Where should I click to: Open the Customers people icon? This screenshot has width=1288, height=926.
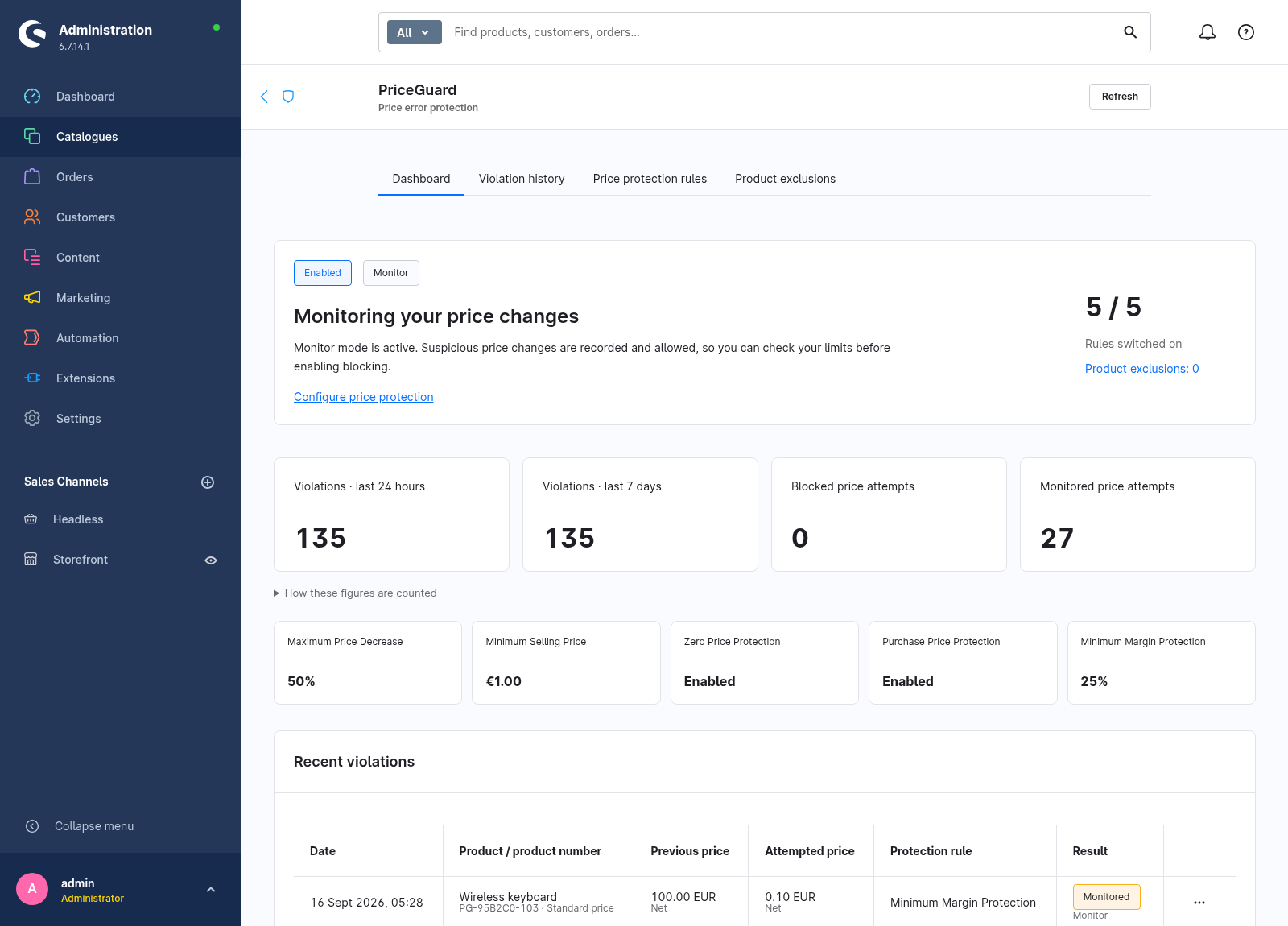pyautogui.click(x=32, y=217)
